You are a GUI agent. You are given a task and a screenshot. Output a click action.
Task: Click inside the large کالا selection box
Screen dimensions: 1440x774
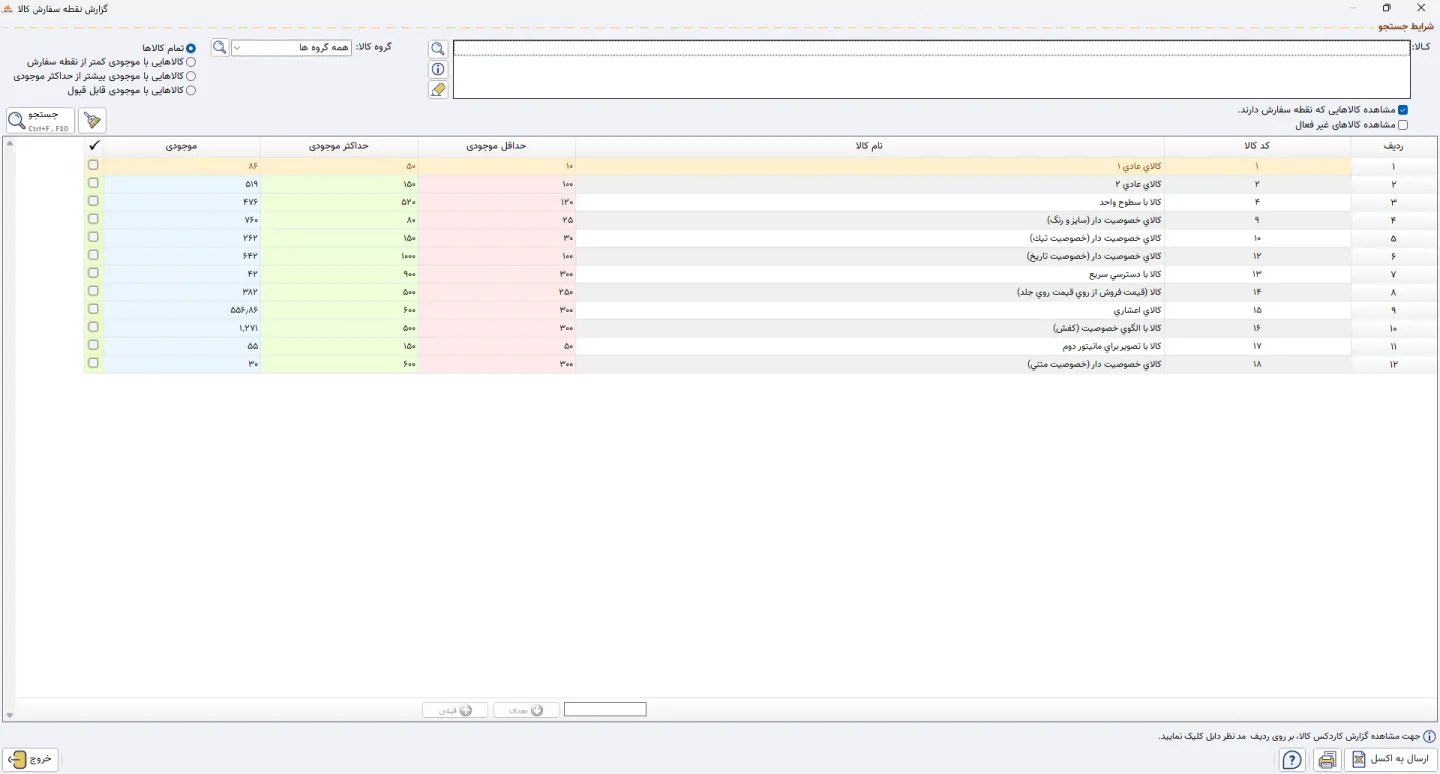932,69
